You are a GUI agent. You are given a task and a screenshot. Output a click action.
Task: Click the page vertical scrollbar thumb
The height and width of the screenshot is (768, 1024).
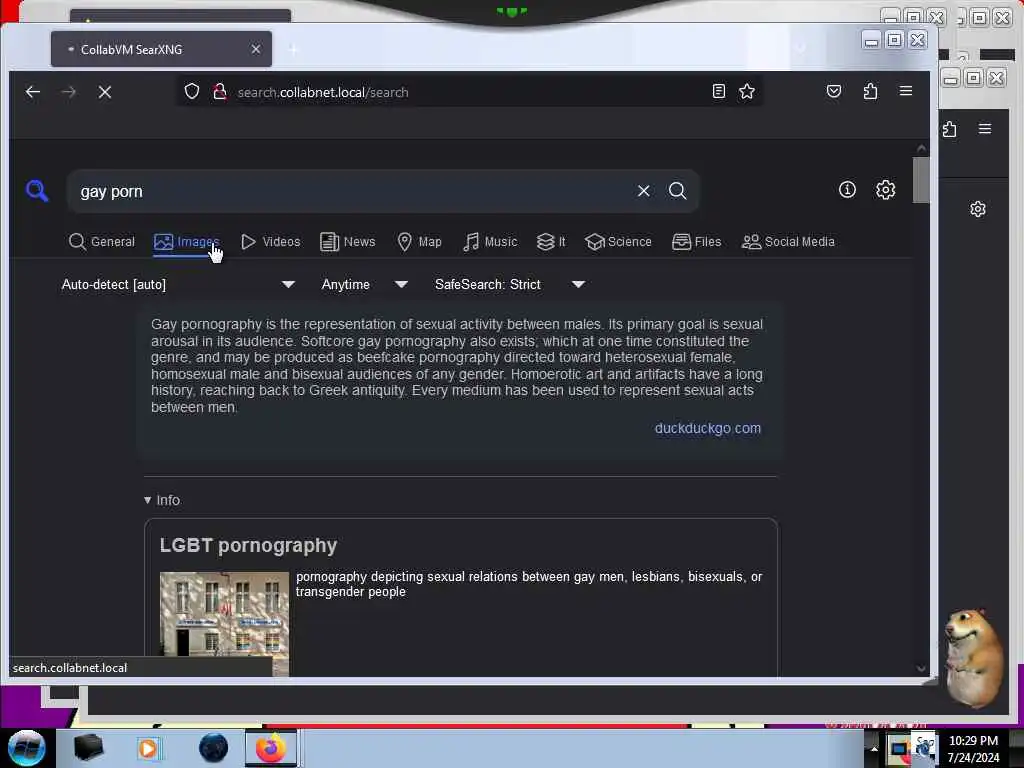[921, 180]
